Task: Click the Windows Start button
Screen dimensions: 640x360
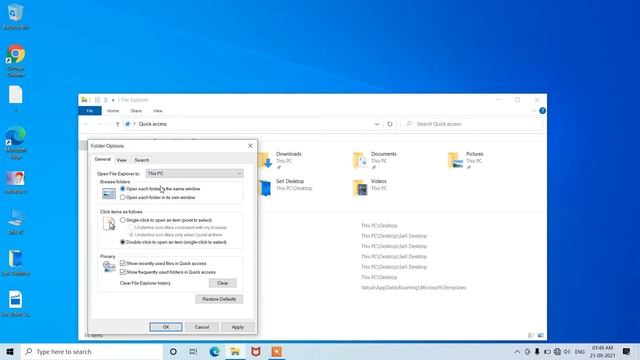Action: tap(10, 351)
